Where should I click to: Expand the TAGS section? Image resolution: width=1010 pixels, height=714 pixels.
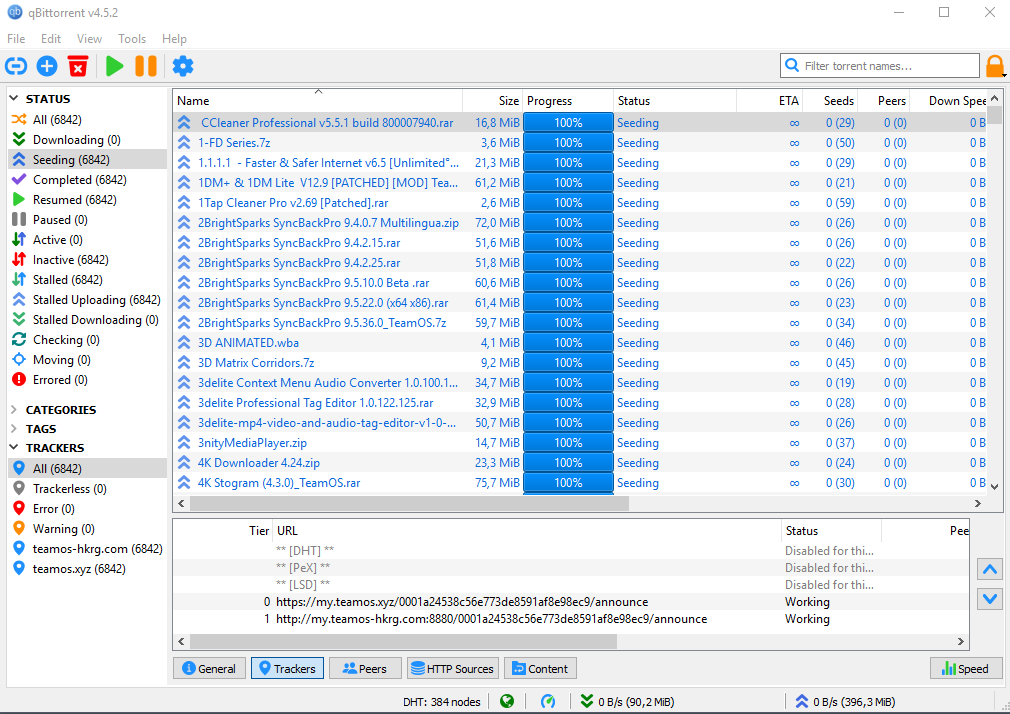click(x=14, y=429)
